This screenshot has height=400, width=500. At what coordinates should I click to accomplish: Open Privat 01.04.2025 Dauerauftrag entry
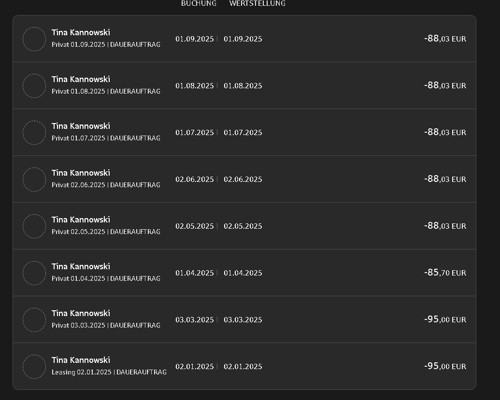coord(106,278)
